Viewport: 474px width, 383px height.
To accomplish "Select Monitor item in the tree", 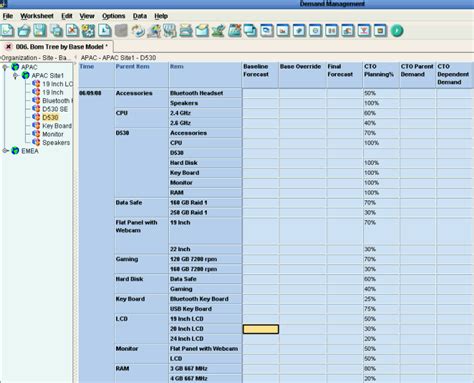I will tap(53, 134).
